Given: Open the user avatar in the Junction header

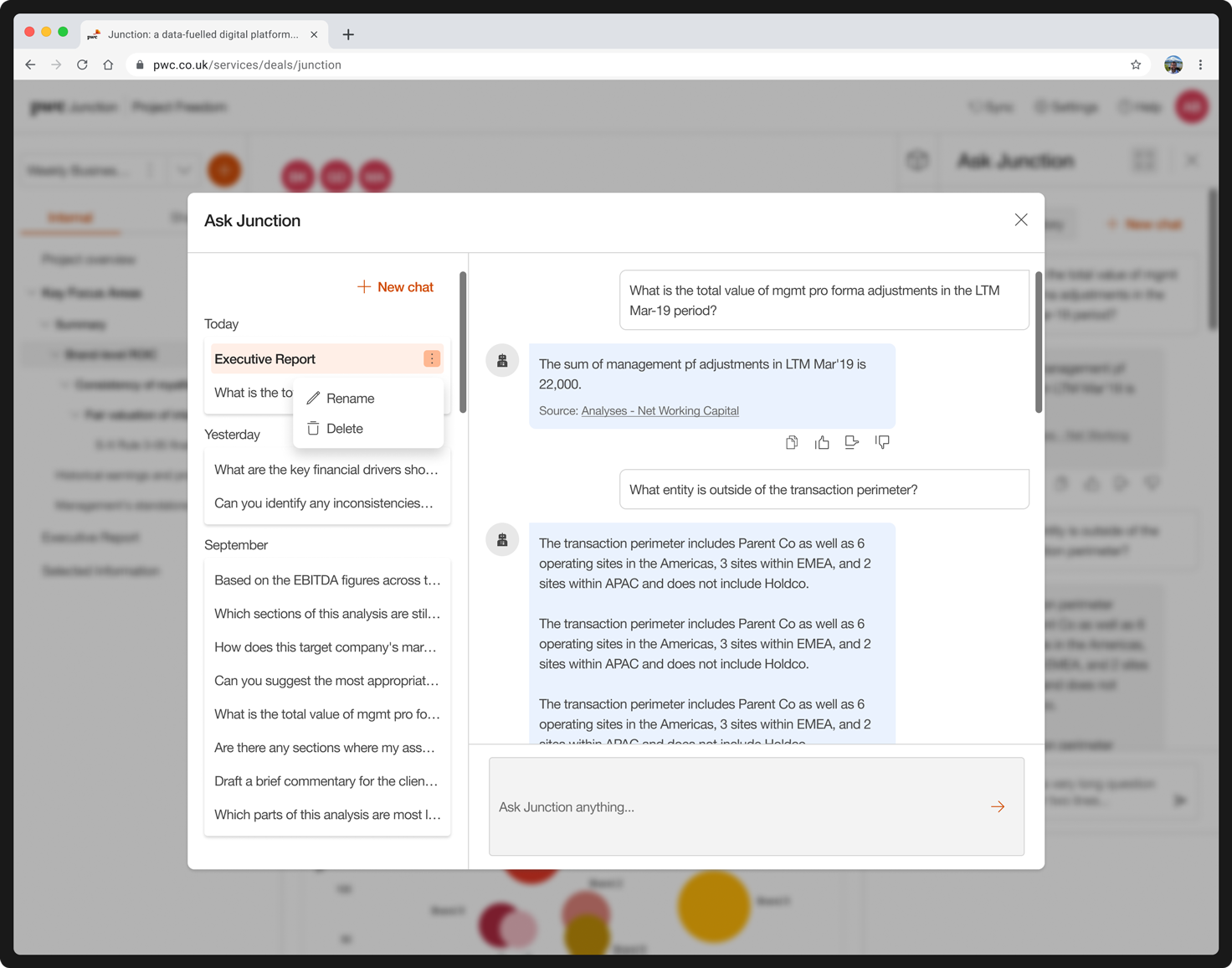Looking at the screenshot, I should point(1192,106).
